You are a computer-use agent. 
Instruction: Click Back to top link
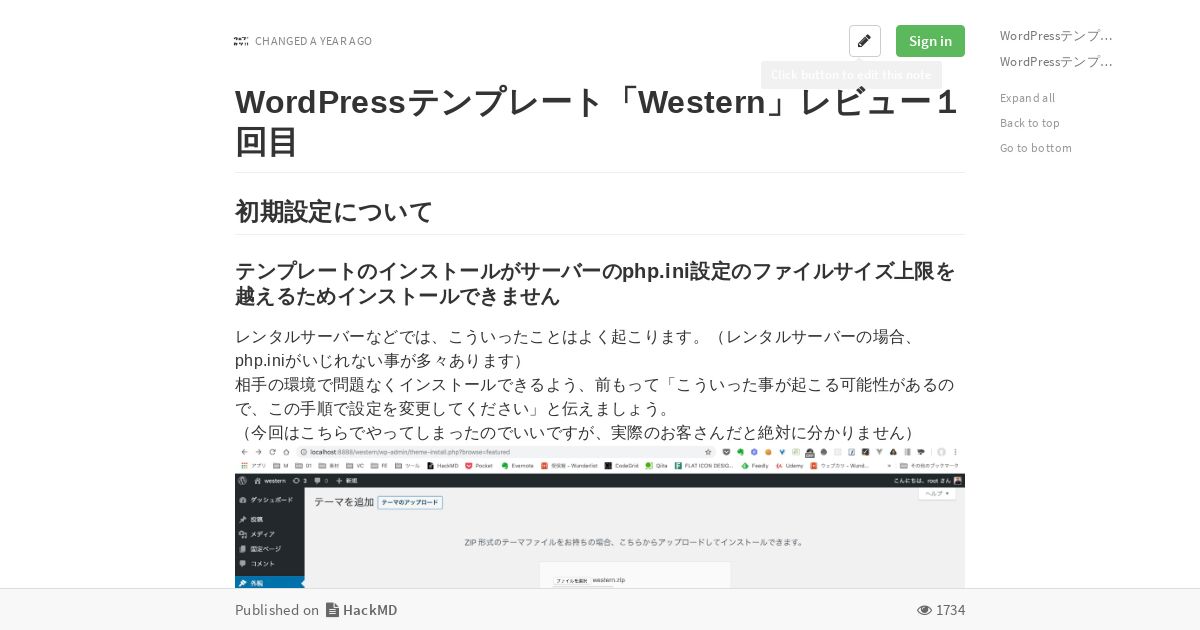click(1029, 123)
